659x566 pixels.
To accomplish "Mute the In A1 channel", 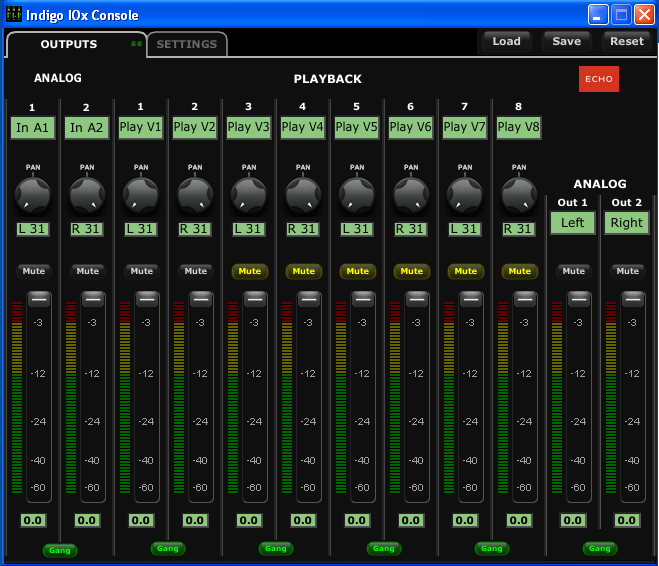I will click(x=34, y=271).
